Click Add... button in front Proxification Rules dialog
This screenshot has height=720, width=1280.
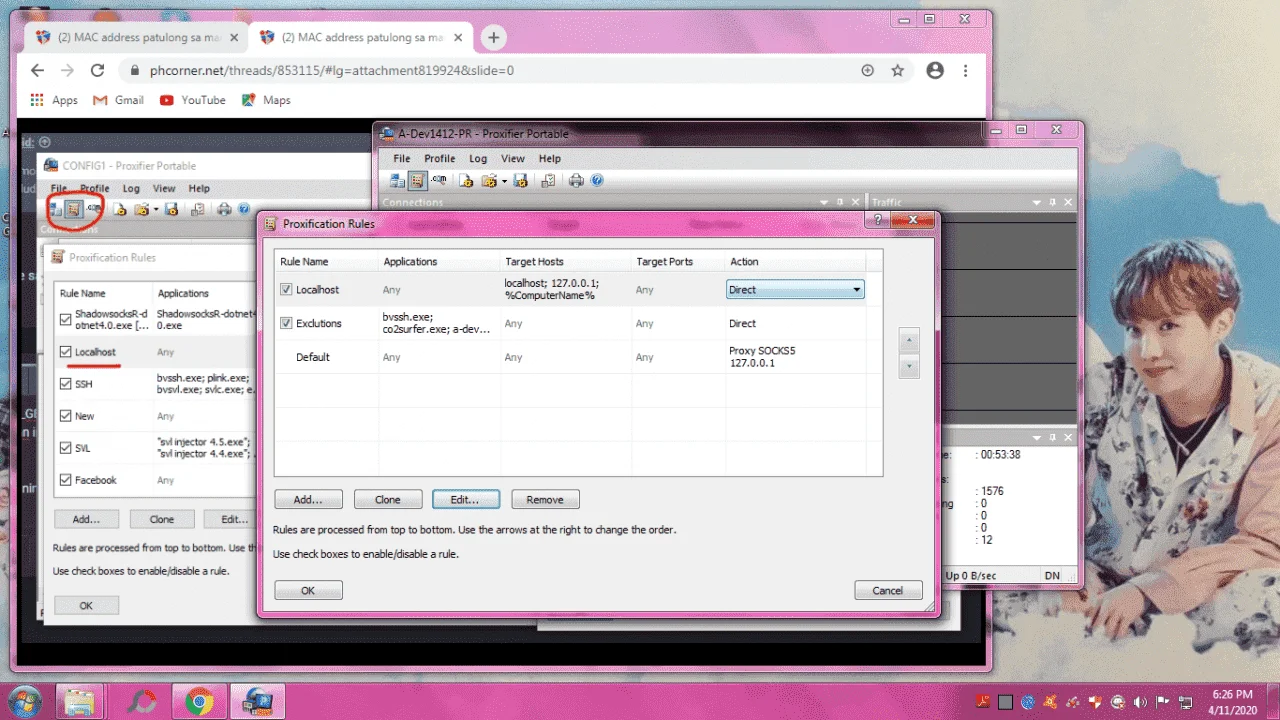[308, 499]
